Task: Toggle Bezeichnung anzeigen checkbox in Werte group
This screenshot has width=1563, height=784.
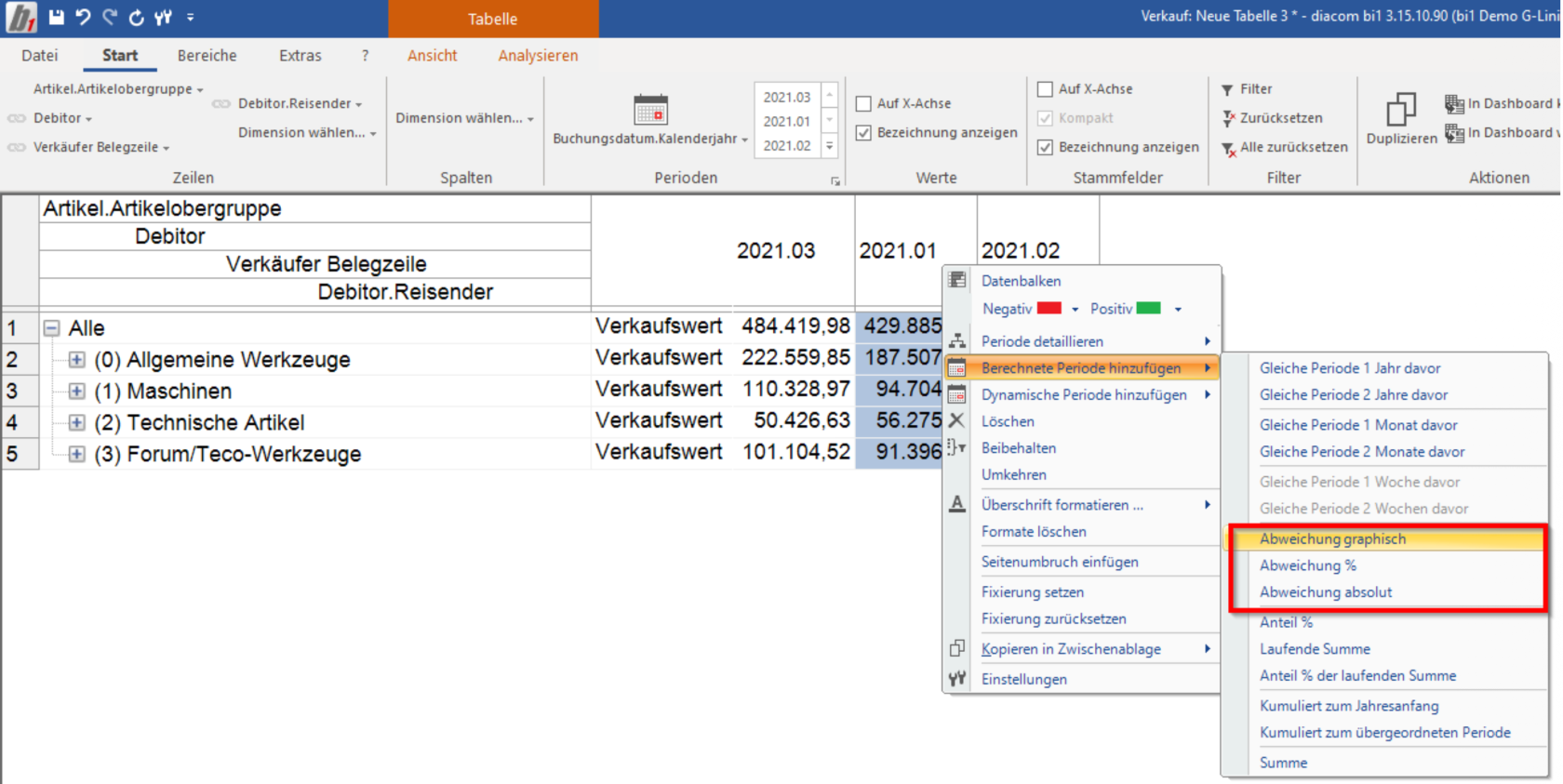Action: click(863, 133)
